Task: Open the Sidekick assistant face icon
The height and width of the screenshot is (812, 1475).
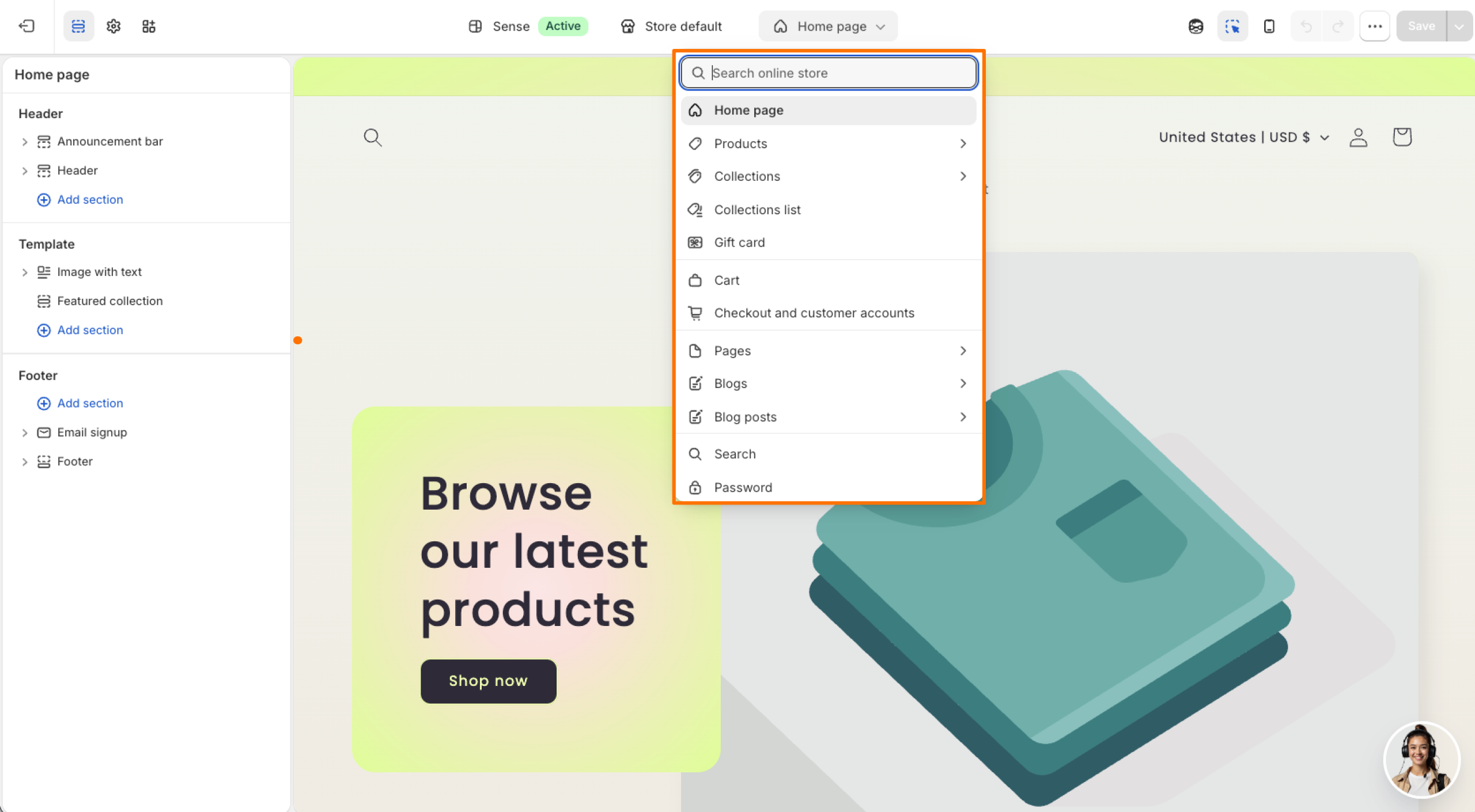Action: pyautogui.click(x=1196, y=26)
